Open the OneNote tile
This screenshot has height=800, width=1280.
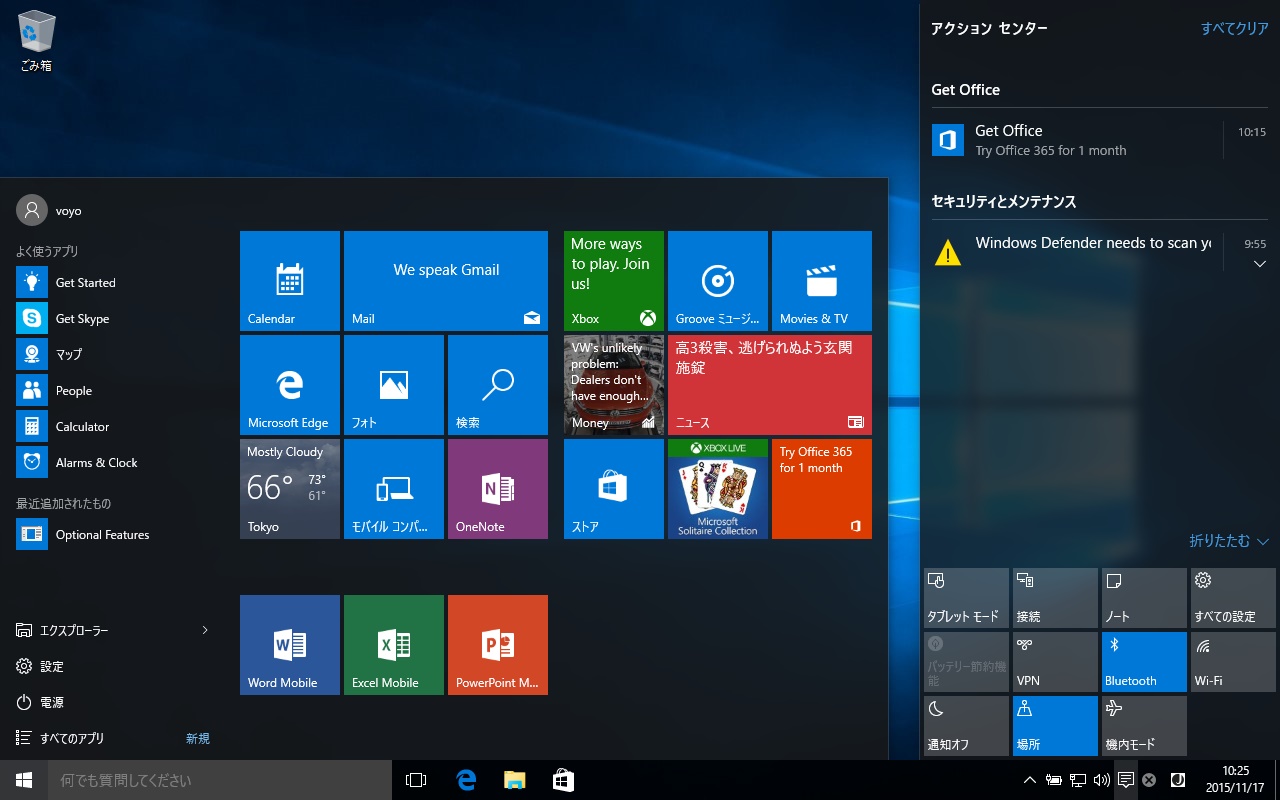click(x=497, y=489)
